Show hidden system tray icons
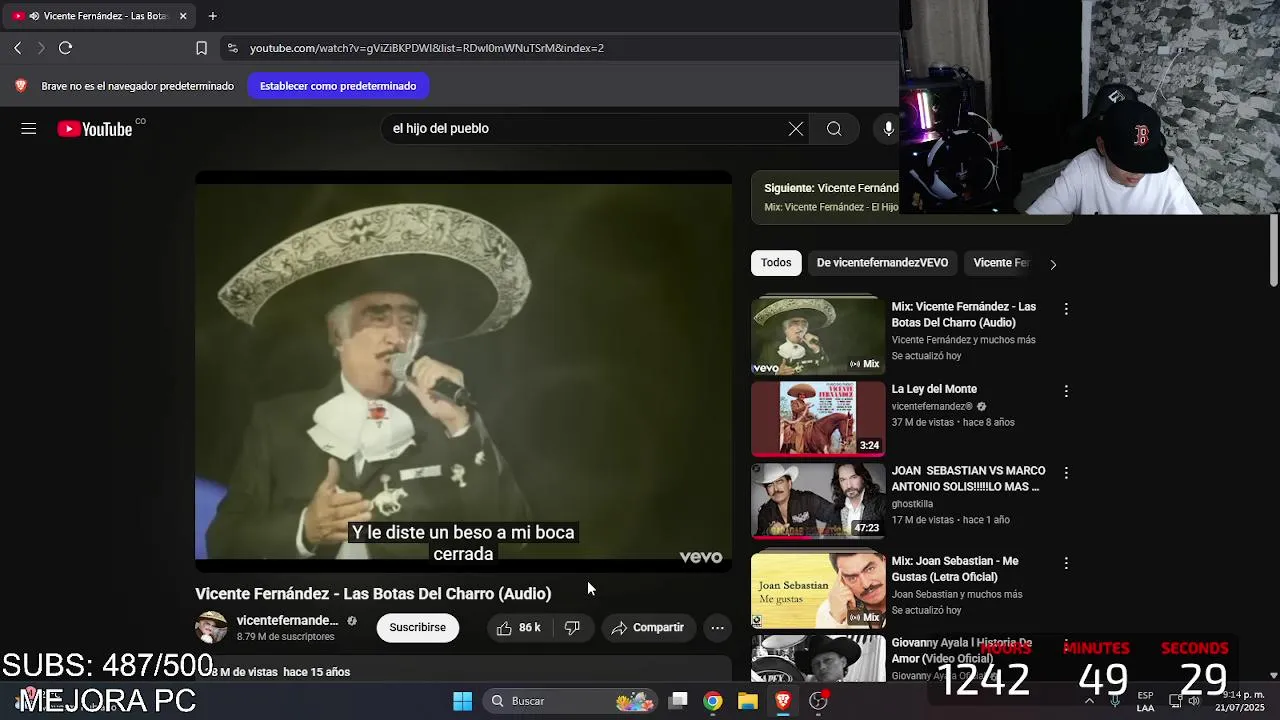 [x=1089, y=701]
